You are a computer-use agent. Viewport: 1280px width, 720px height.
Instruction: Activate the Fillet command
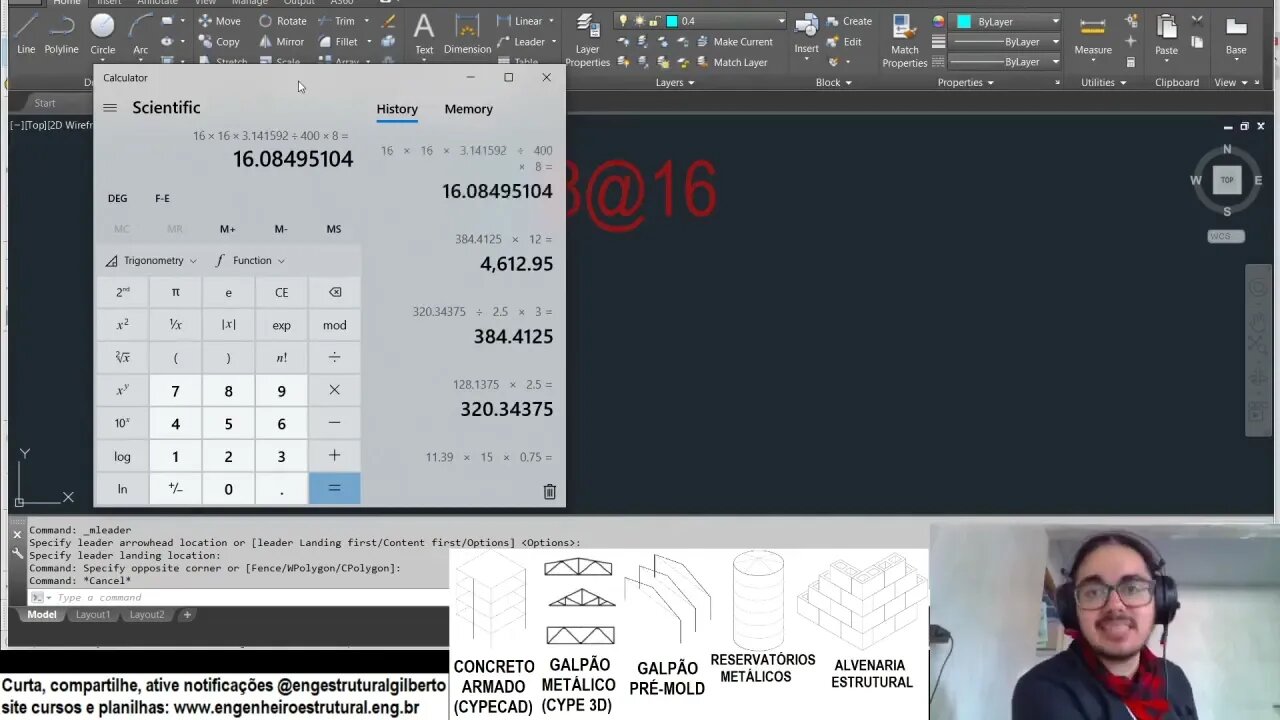tap(338, 42)
